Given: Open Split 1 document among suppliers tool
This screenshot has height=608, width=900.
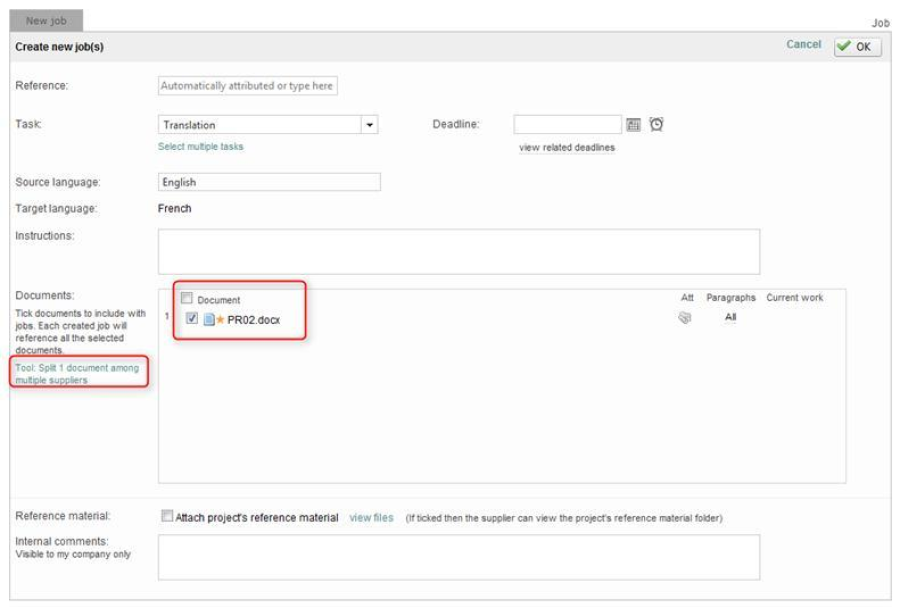Looking at the screenshot, I should [77, 374].
